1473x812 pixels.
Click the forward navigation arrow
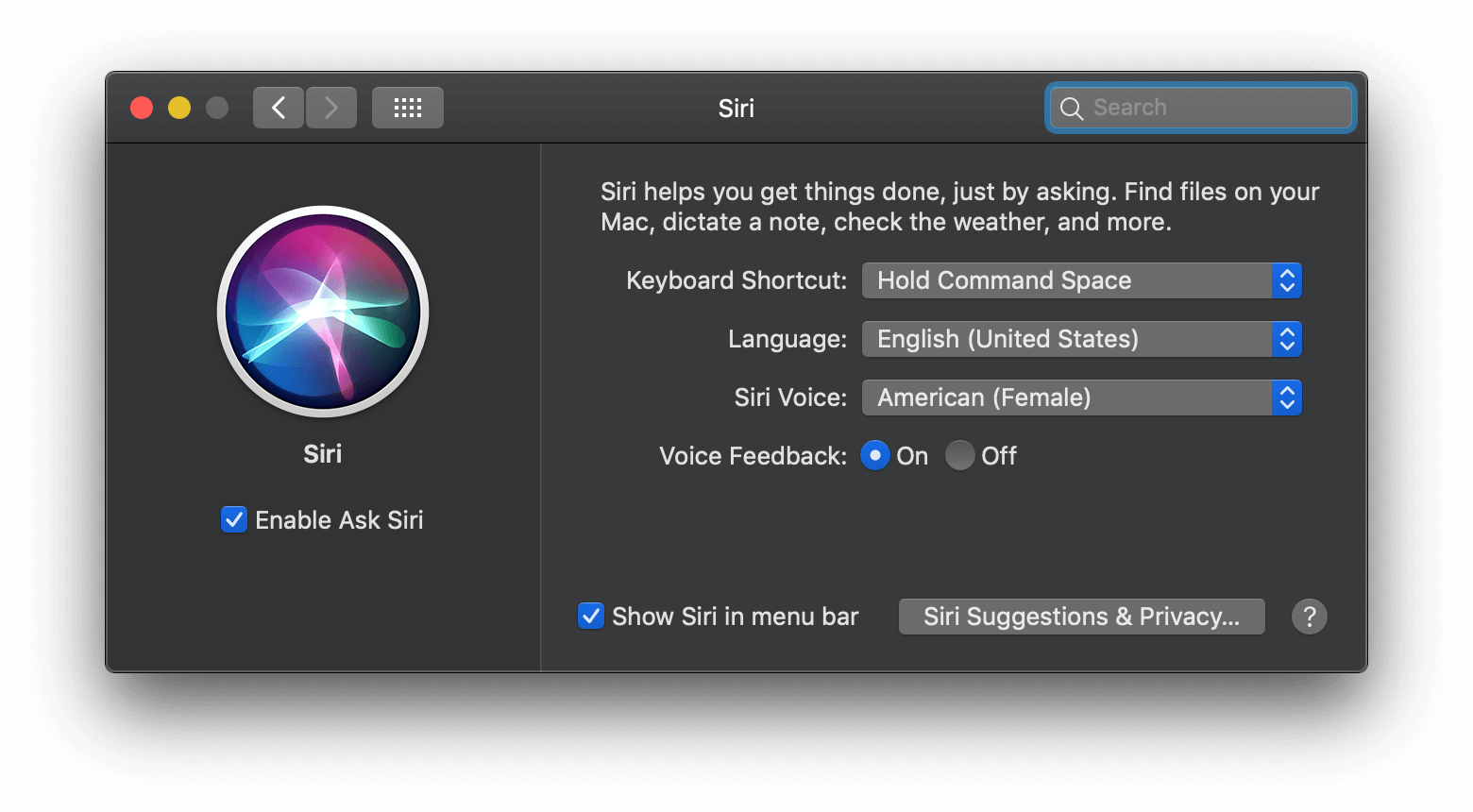point(330,107)
